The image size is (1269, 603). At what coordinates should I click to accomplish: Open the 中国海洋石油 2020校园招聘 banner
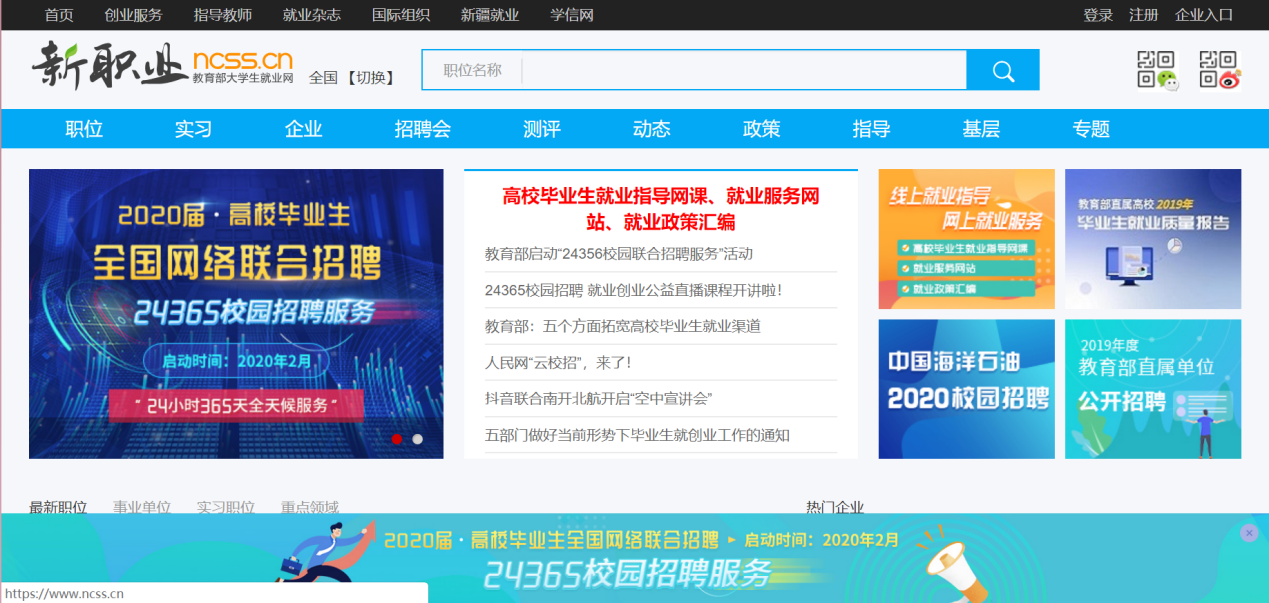point(966,389)
